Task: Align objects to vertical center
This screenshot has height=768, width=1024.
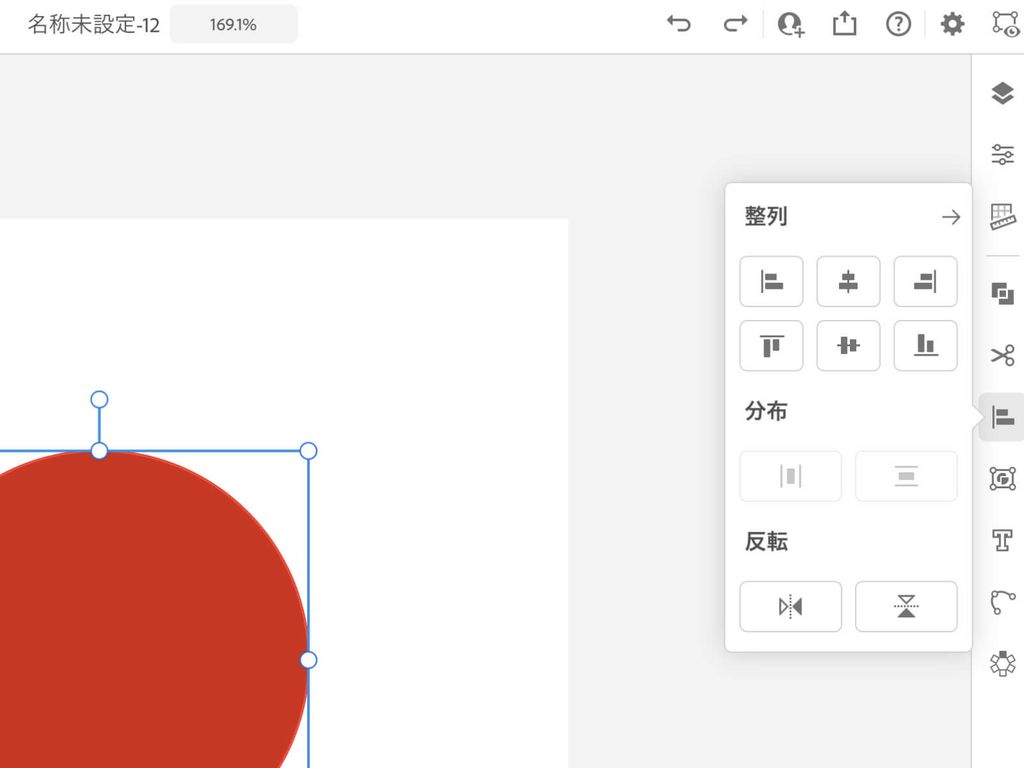Action: click(x=848, y=345)
